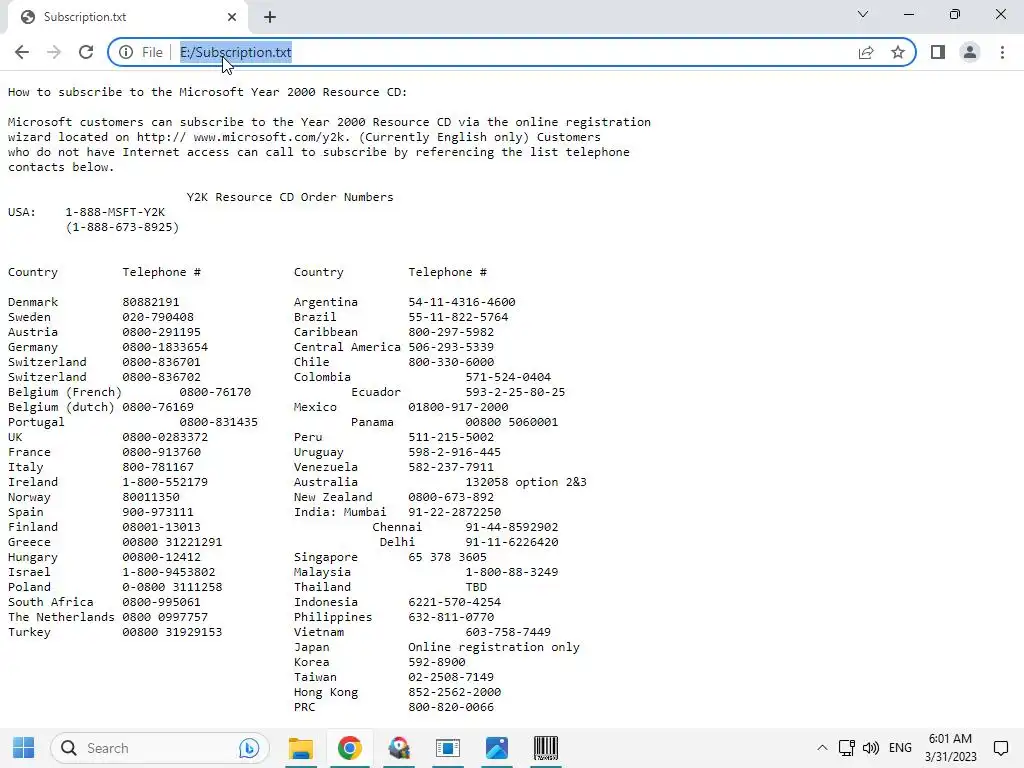Image resolution: width=1024 pixels, height=768 pixels.
Task: Click the UK number '0800-0283372'
Action: coord(165,438)
